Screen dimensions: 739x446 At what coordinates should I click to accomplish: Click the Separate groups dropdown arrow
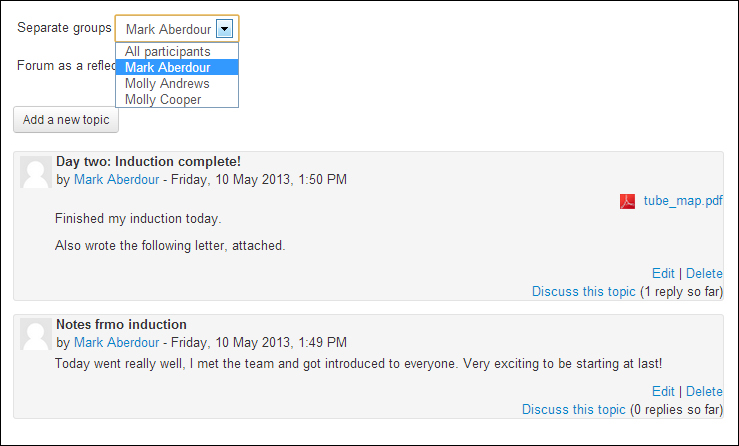click(225, 29)
